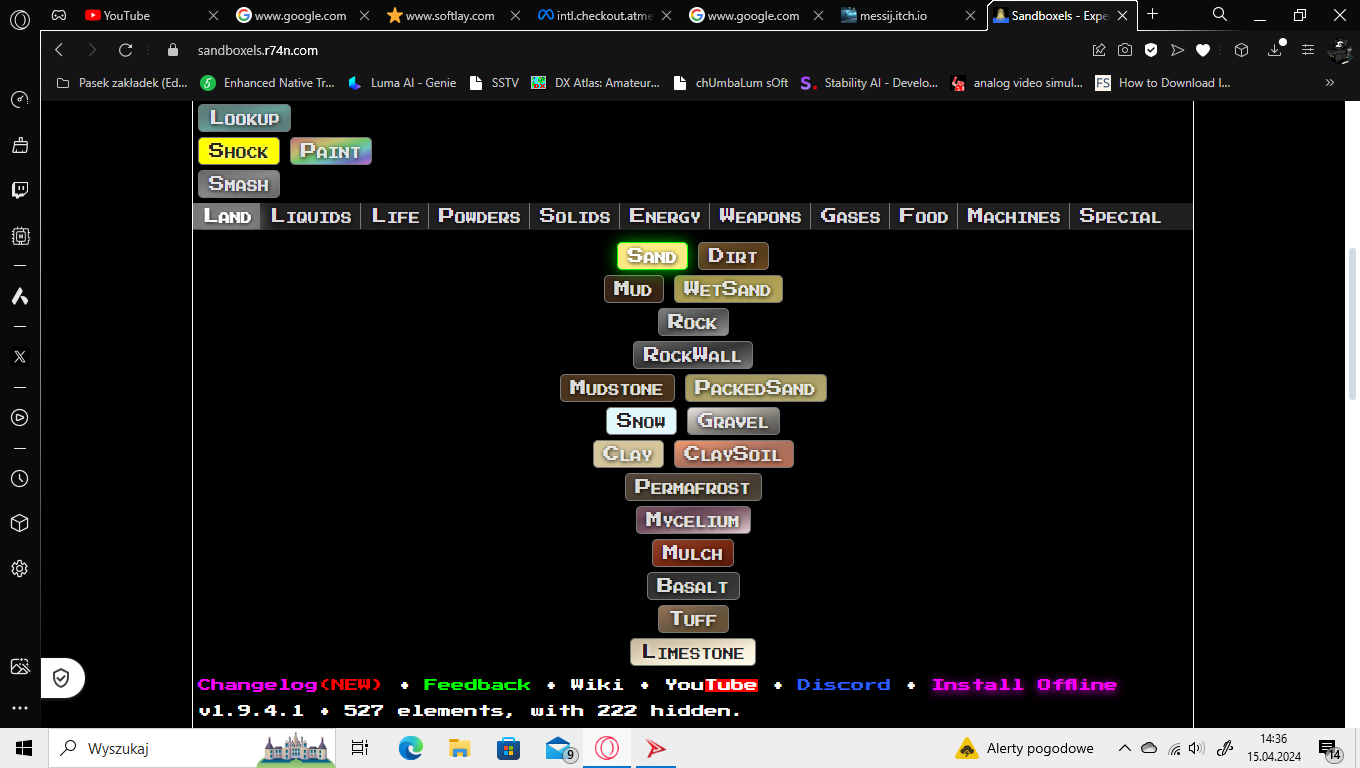This screenshot has width=1360, height=768.
Task: Reload the Sandboxels page
Action: [124, 49]
